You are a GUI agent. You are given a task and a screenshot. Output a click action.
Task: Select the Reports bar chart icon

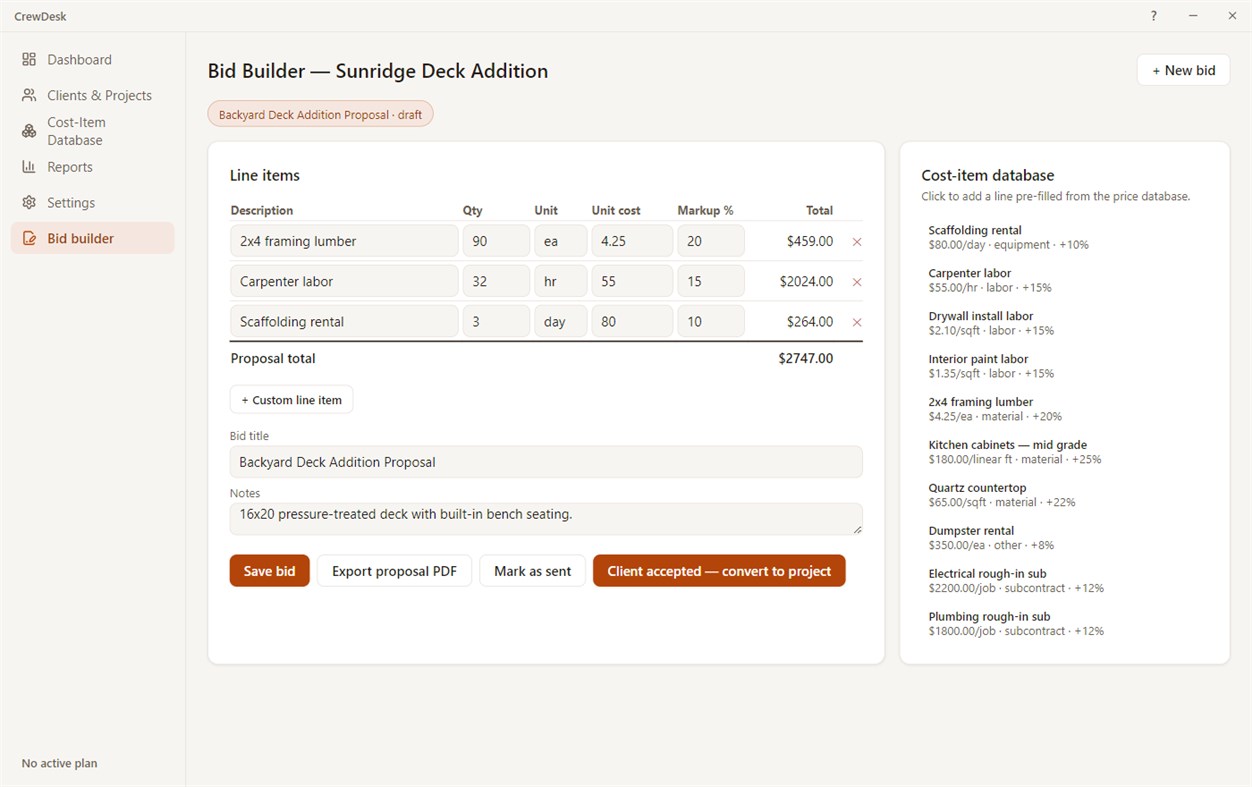(x=29, y=167)
